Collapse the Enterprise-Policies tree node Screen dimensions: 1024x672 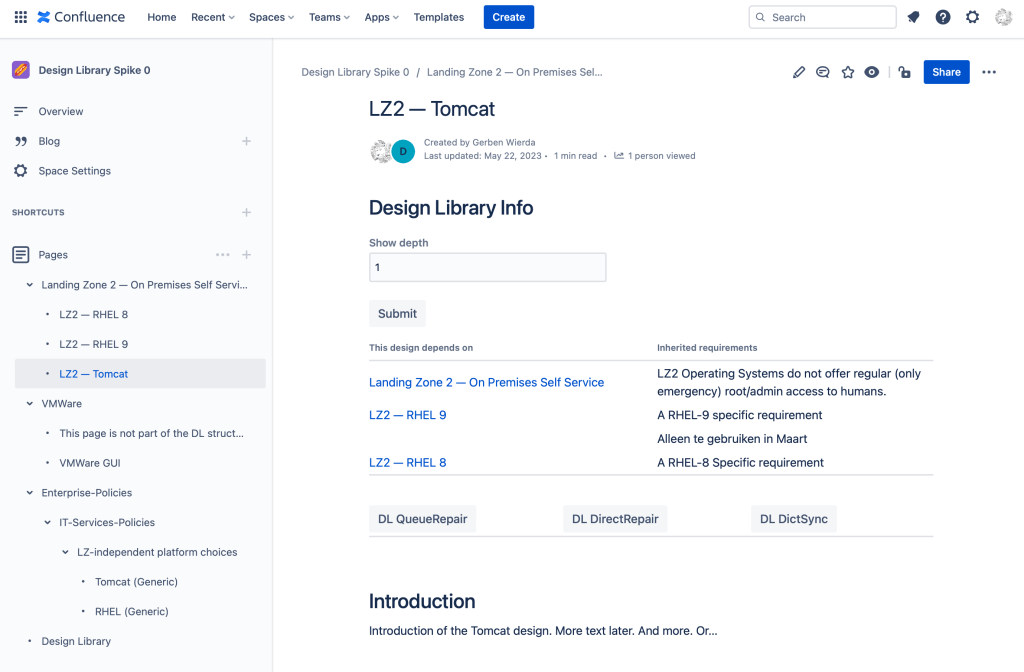point(30,493)
